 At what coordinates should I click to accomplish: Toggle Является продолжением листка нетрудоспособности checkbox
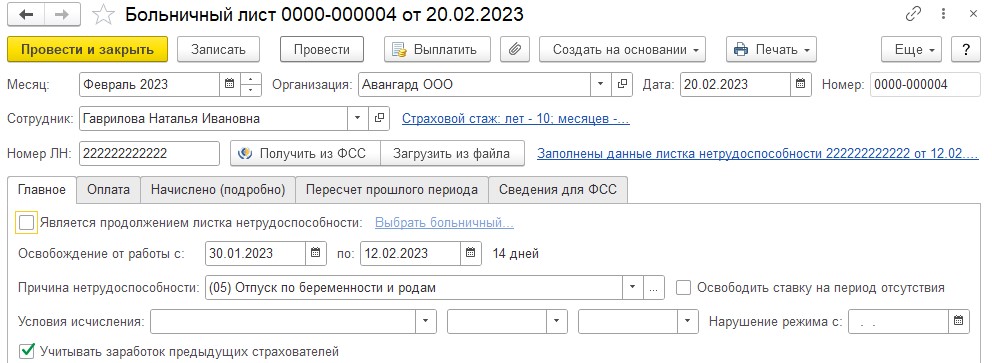point(27,223)
